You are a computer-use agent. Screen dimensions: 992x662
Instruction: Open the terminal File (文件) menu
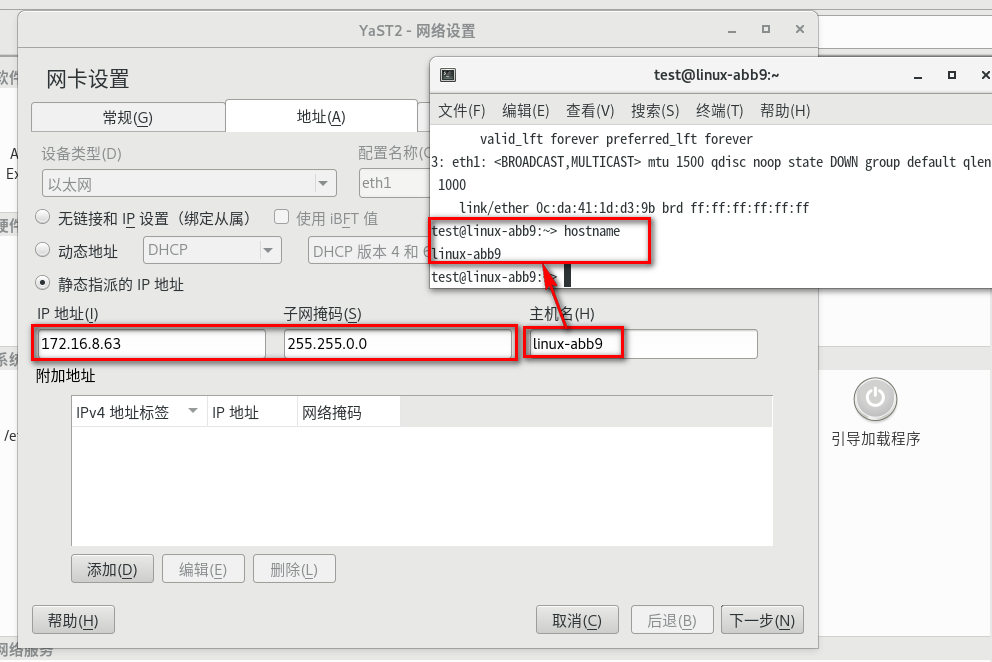pyautogui.click(x=461, y=111)
